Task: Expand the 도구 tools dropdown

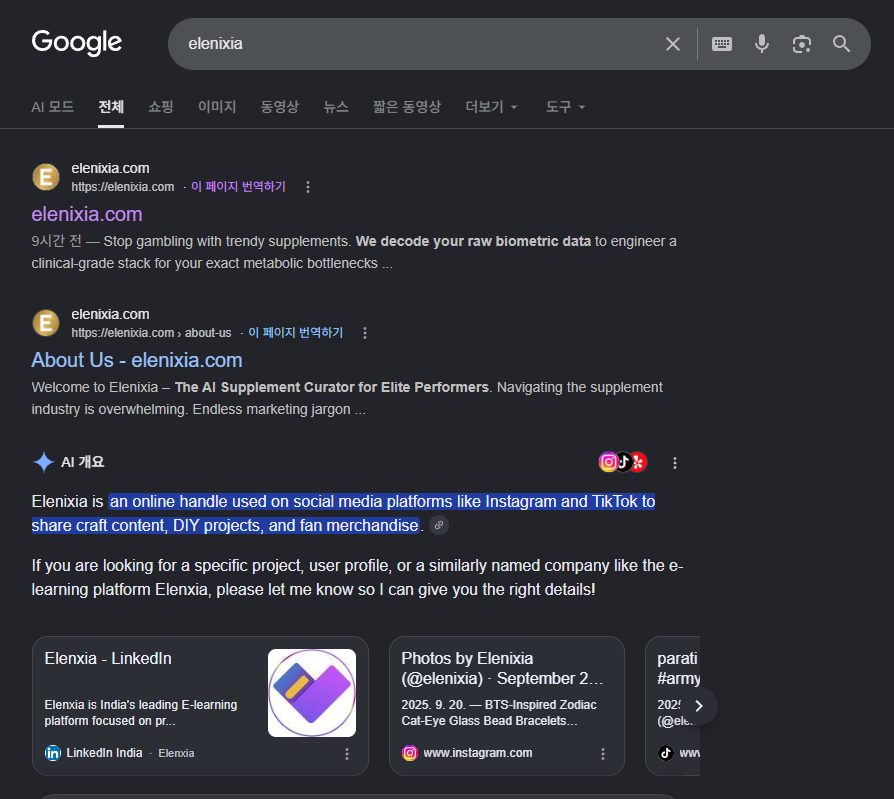Action: tap(566, 107)
